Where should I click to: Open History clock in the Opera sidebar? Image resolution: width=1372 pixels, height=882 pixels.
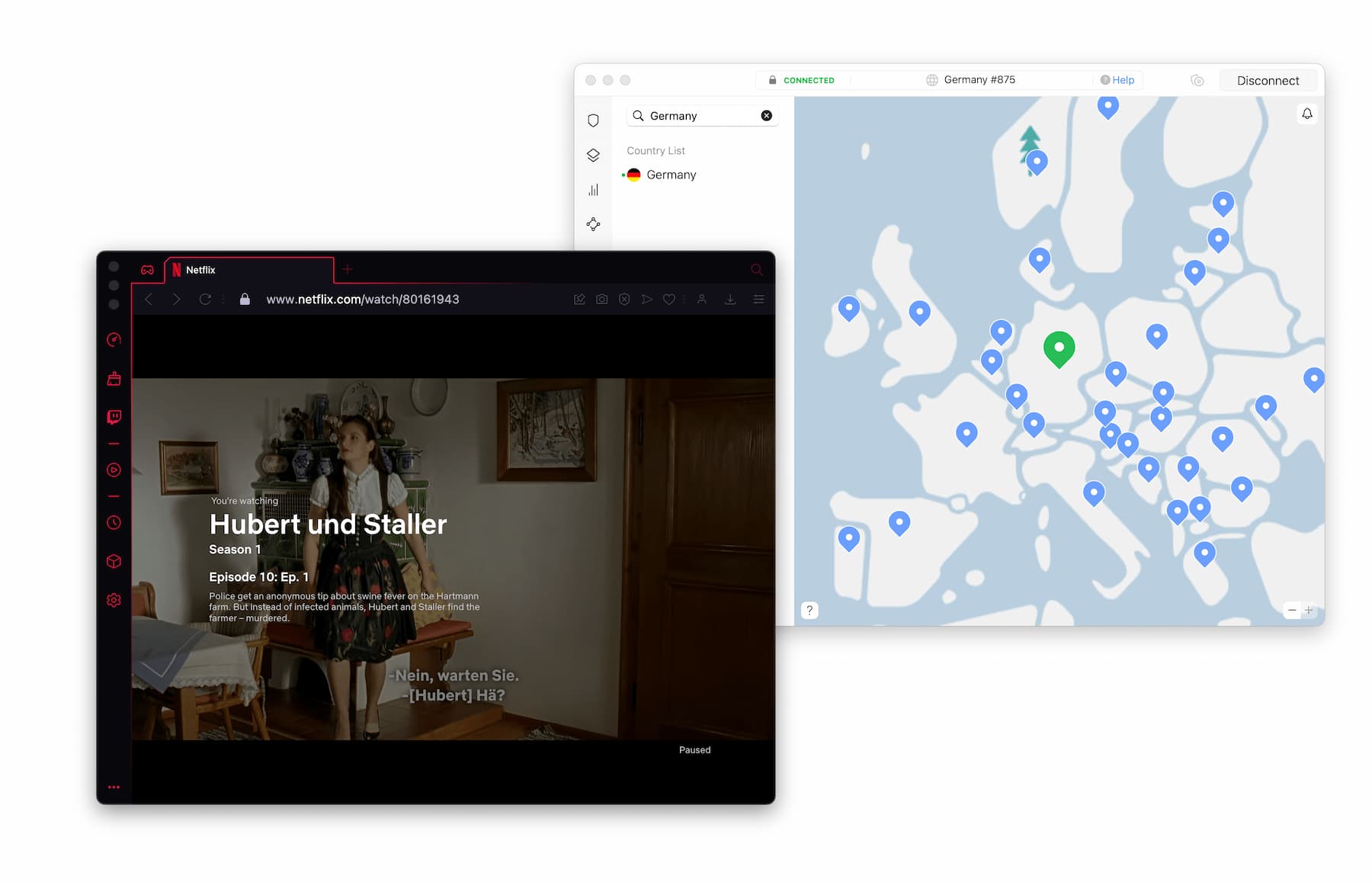(x=114, y=523)
